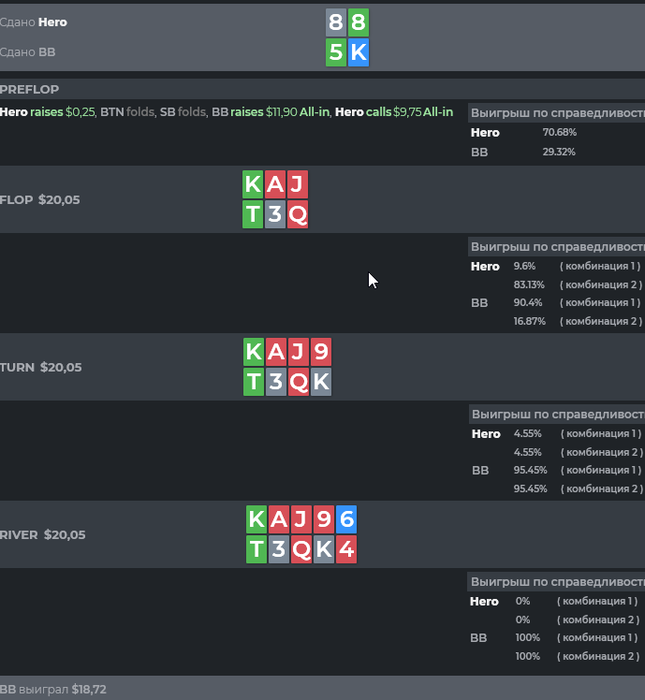Click Hero's green 8 hole card
This screenshot has height=700, width=645.
click(358, 23)
